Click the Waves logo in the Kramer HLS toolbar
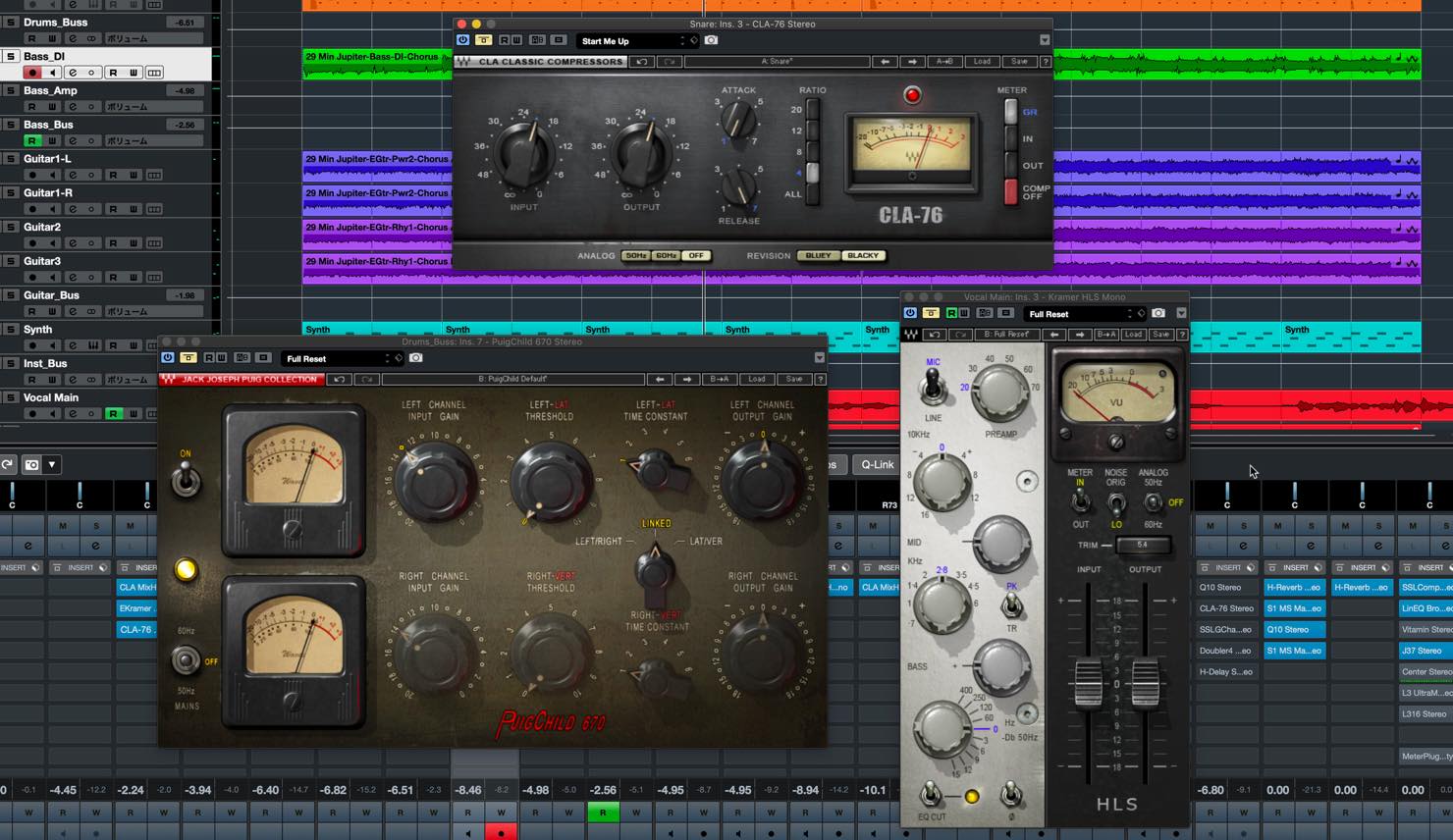Viewport: 1453px width, 840px height. (911, 335)
